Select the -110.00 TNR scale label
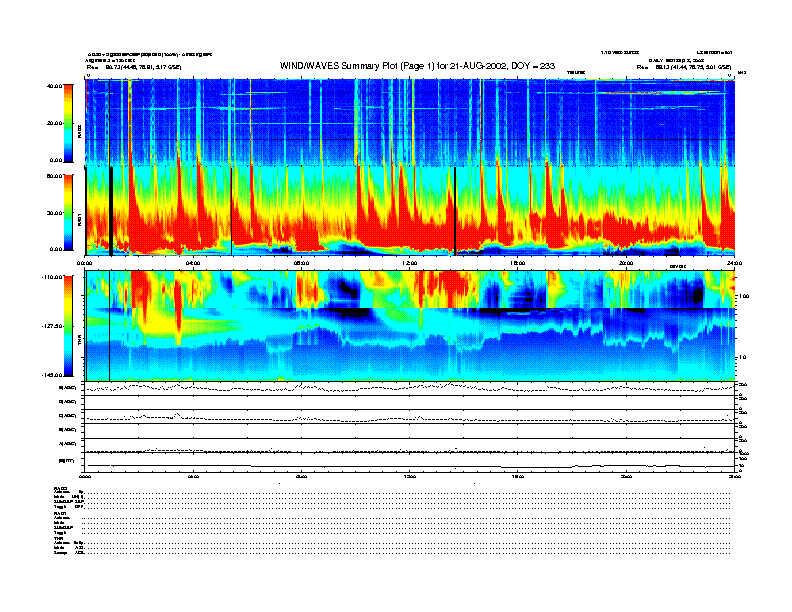Viewport: 792px width, 612px height. tap(53, 277)
